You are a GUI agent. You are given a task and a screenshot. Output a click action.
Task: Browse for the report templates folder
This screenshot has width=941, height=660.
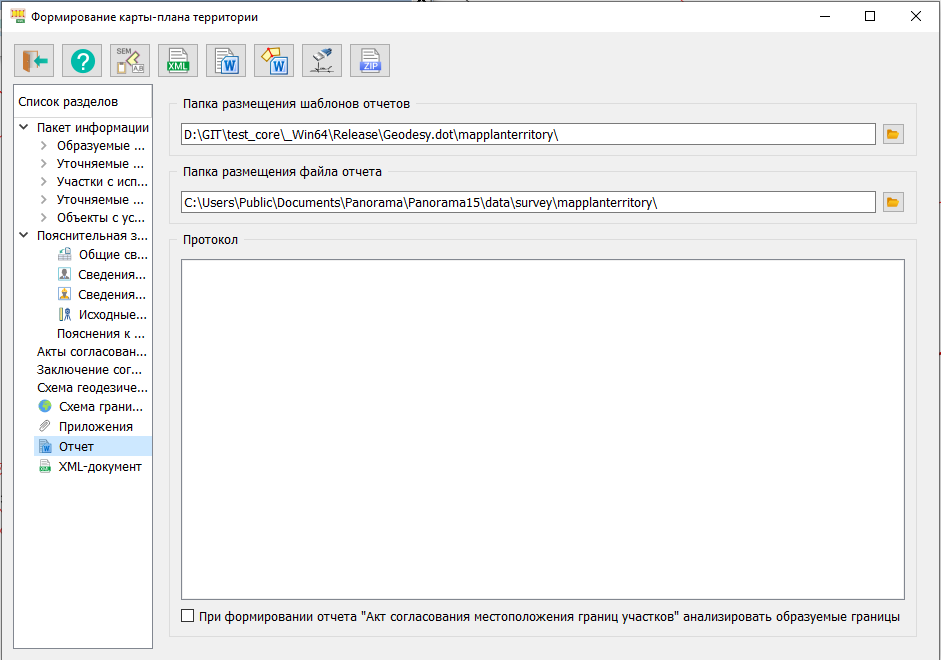tap(893, 134)
